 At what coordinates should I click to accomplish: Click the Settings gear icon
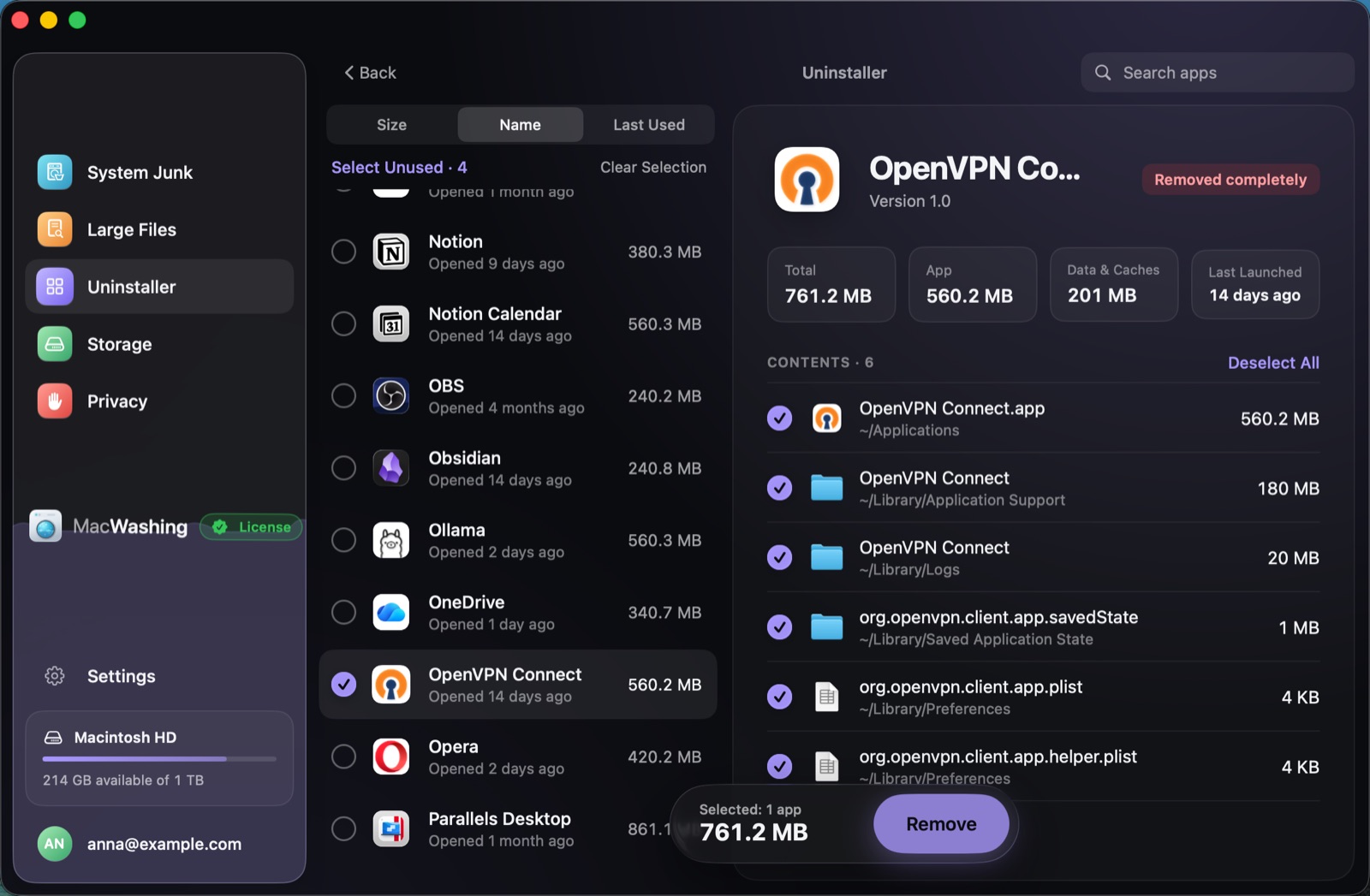55,676
